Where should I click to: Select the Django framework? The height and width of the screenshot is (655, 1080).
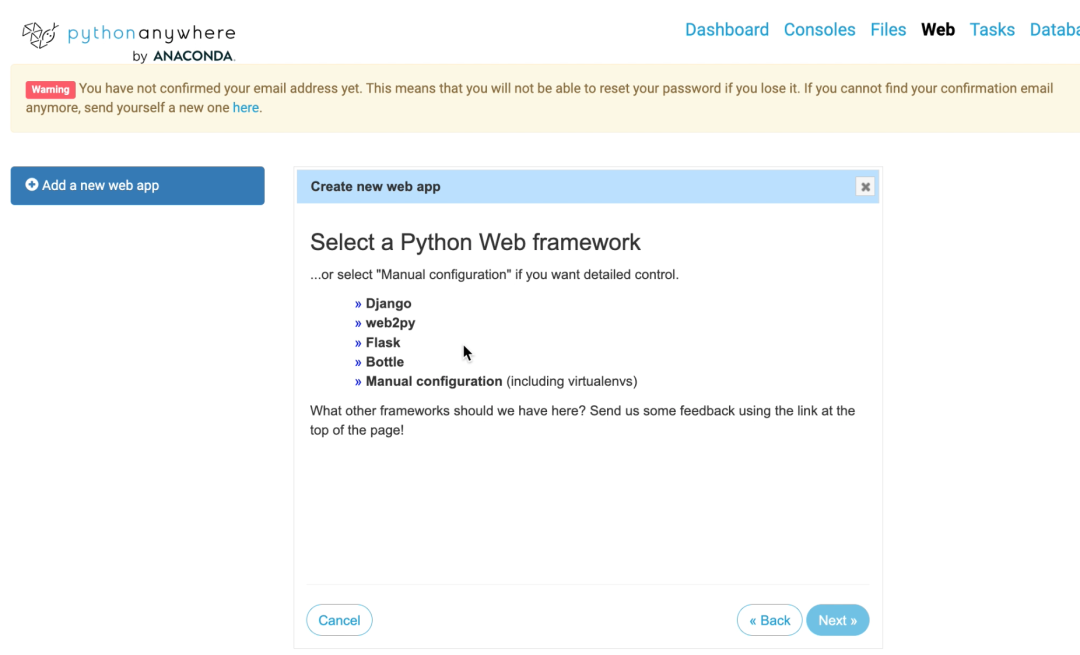pyautogui.click(x=388, y=303)
